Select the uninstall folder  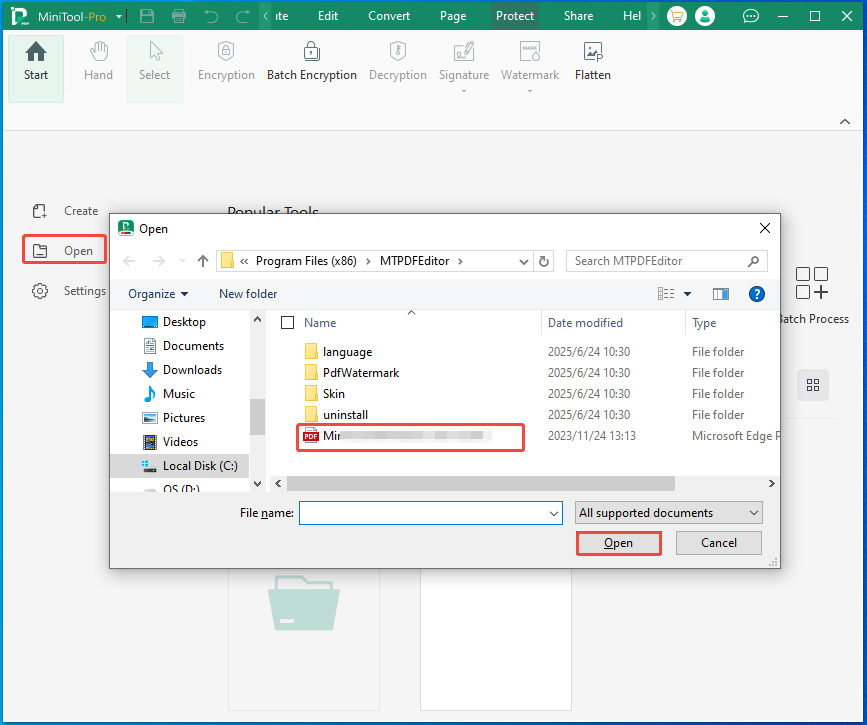click(345, 415)
